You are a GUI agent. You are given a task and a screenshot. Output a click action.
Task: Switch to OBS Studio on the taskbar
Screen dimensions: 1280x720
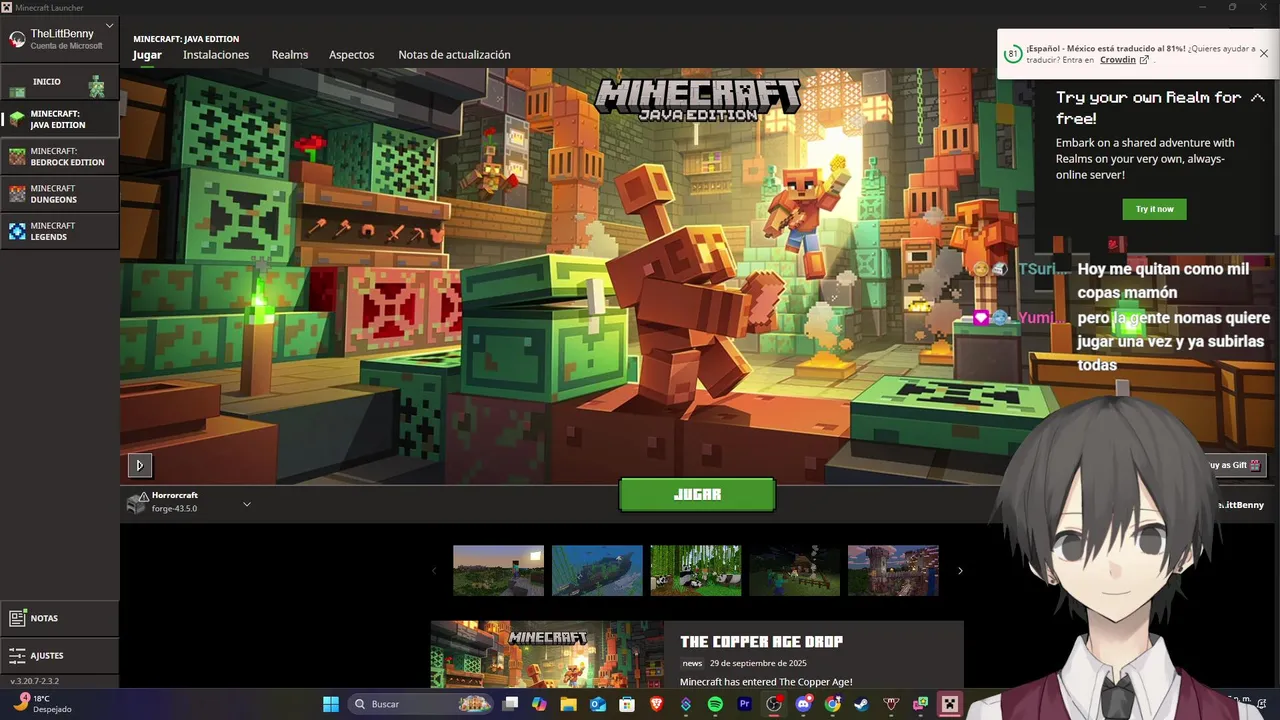tap(774, 704)
